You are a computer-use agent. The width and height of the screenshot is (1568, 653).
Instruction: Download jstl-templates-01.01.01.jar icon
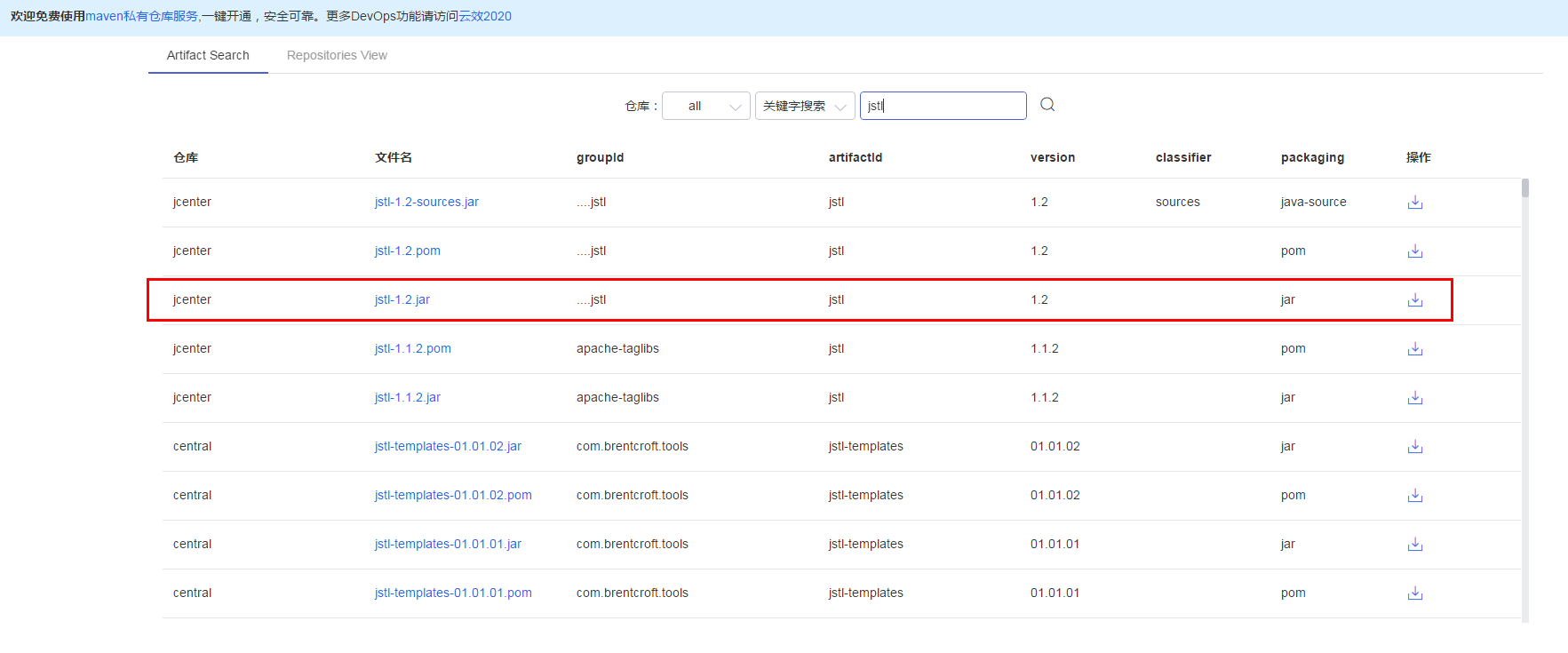pos(1415,545)
